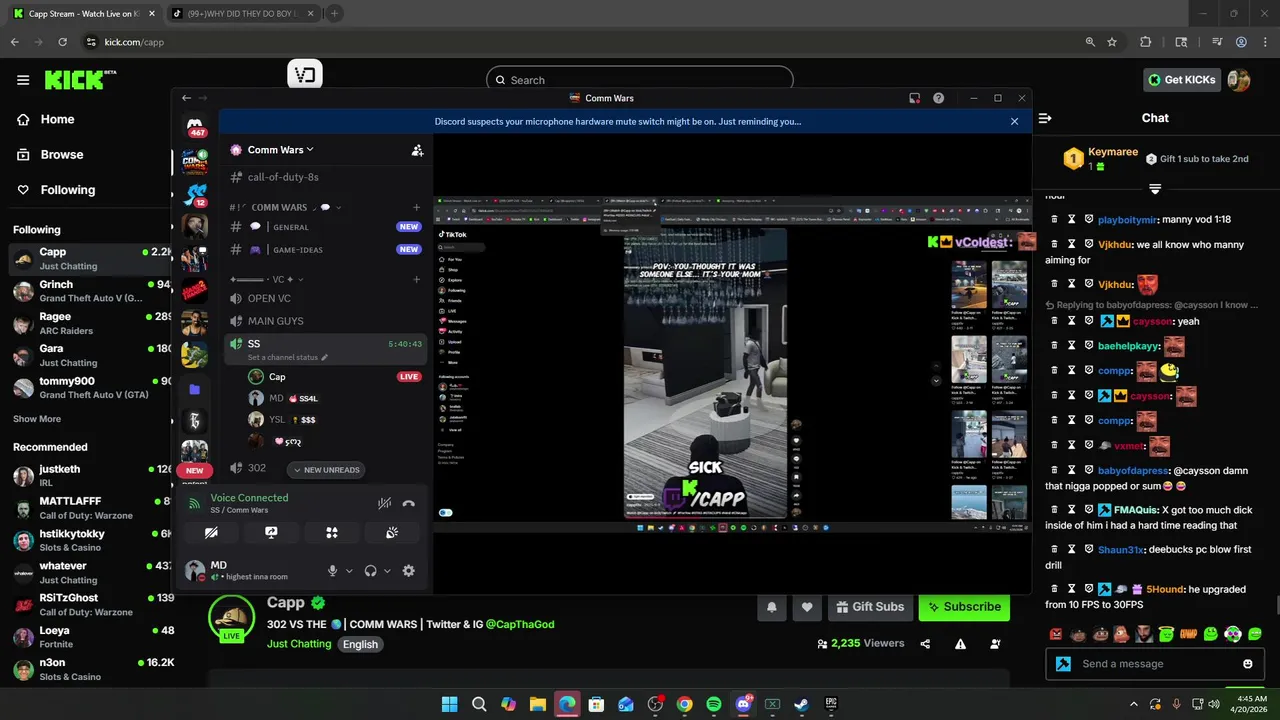Screen dimensions: 1280x720
Task: Add channel with plus next to COMM WARS category
Action: 417,207
